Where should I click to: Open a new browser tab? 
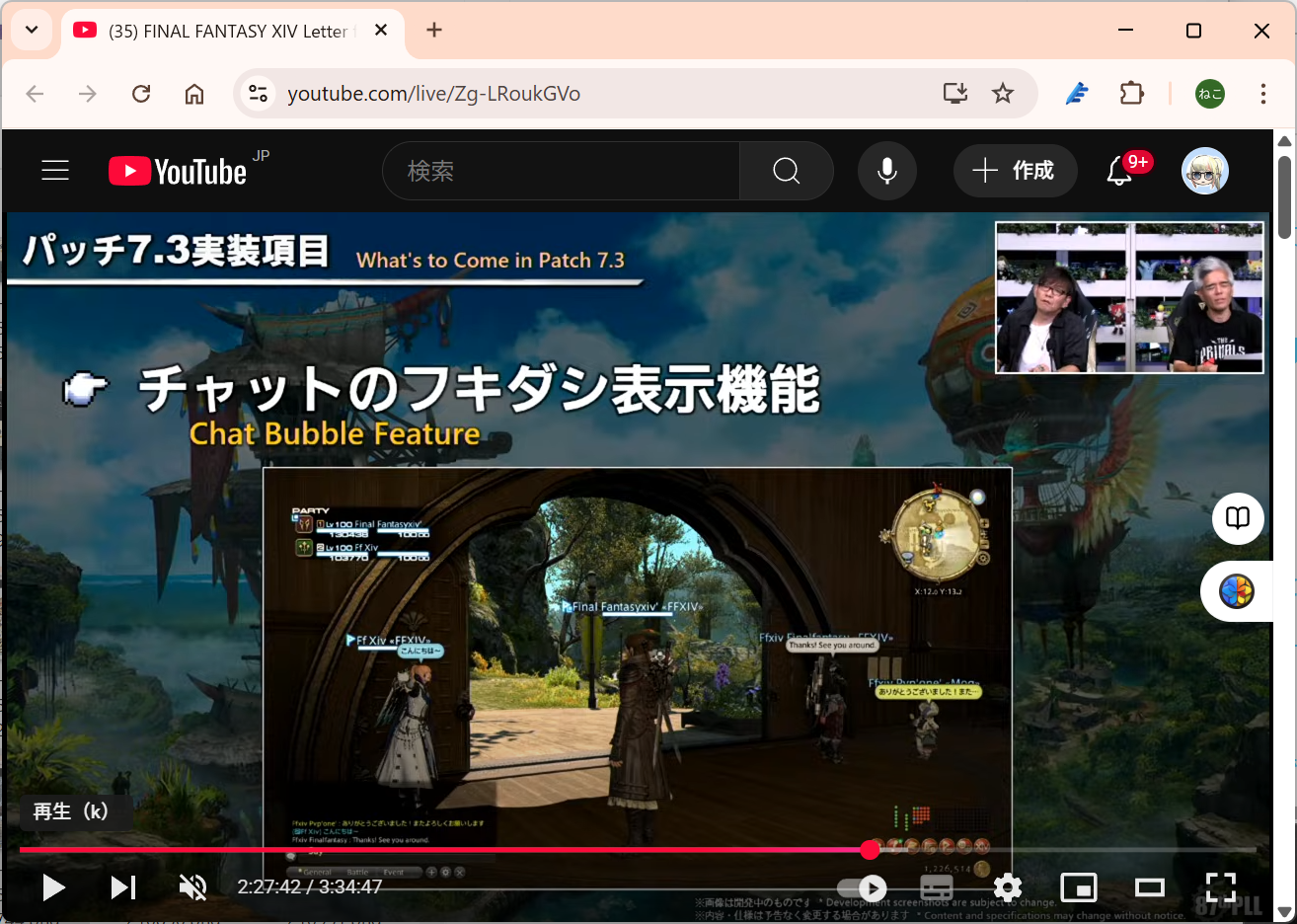click(x=434, y=30)
